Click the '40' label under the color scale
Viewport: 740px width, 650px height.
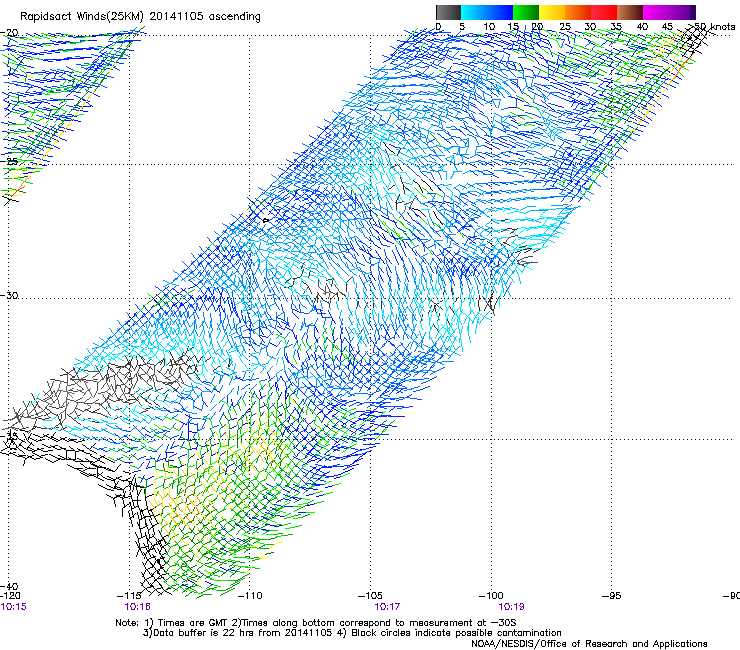[642, 27]
